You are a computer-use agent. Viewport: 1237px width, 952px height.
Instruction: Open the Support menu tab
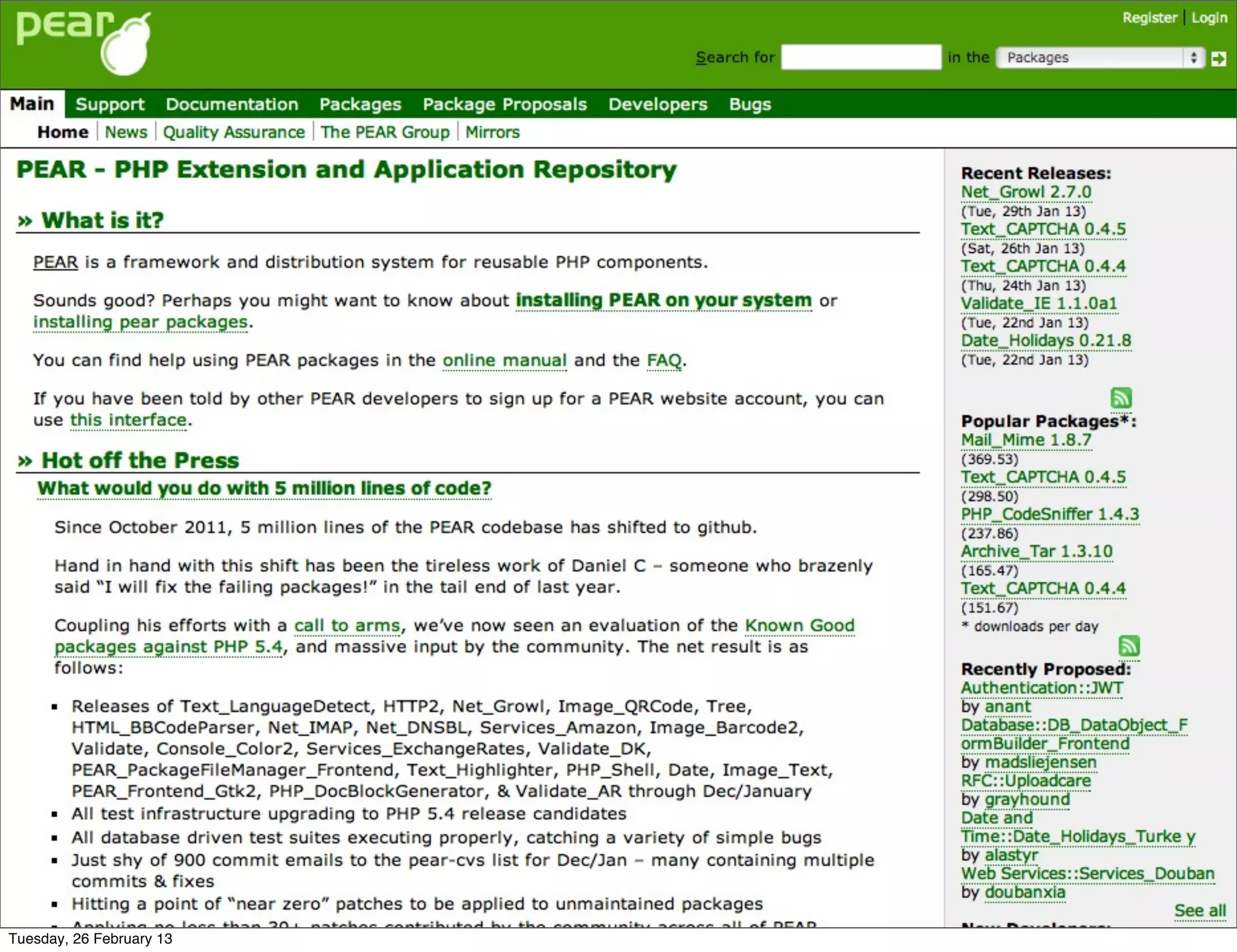pyautogui.click(x=110, y=105)
